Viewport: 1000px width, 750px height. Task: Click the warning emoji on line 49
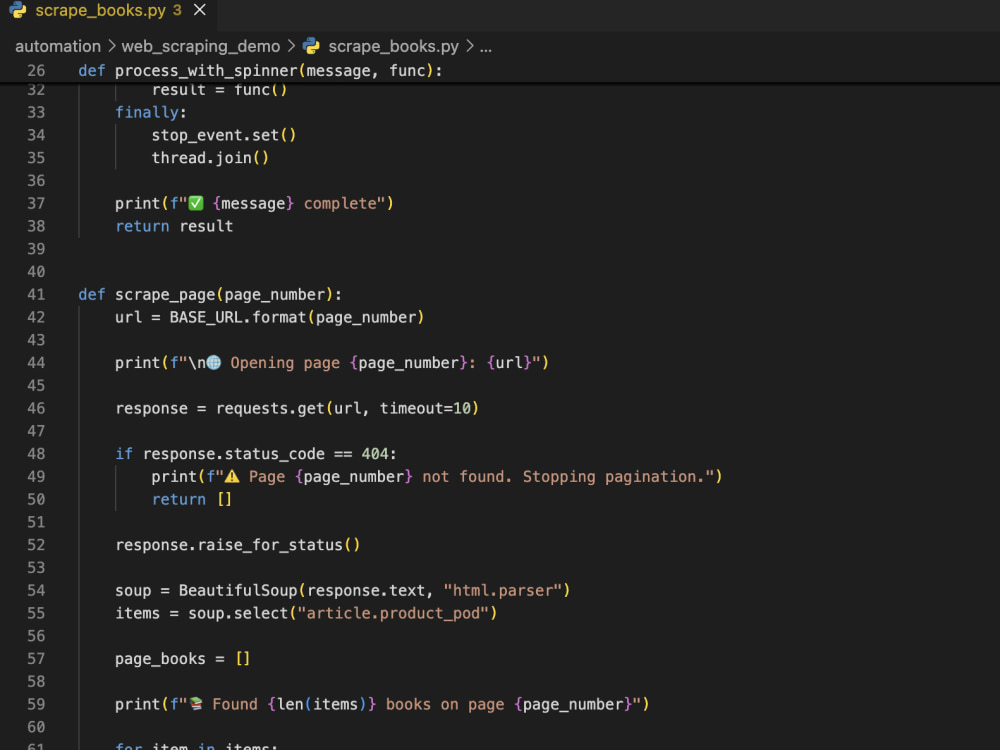point(232,476)
